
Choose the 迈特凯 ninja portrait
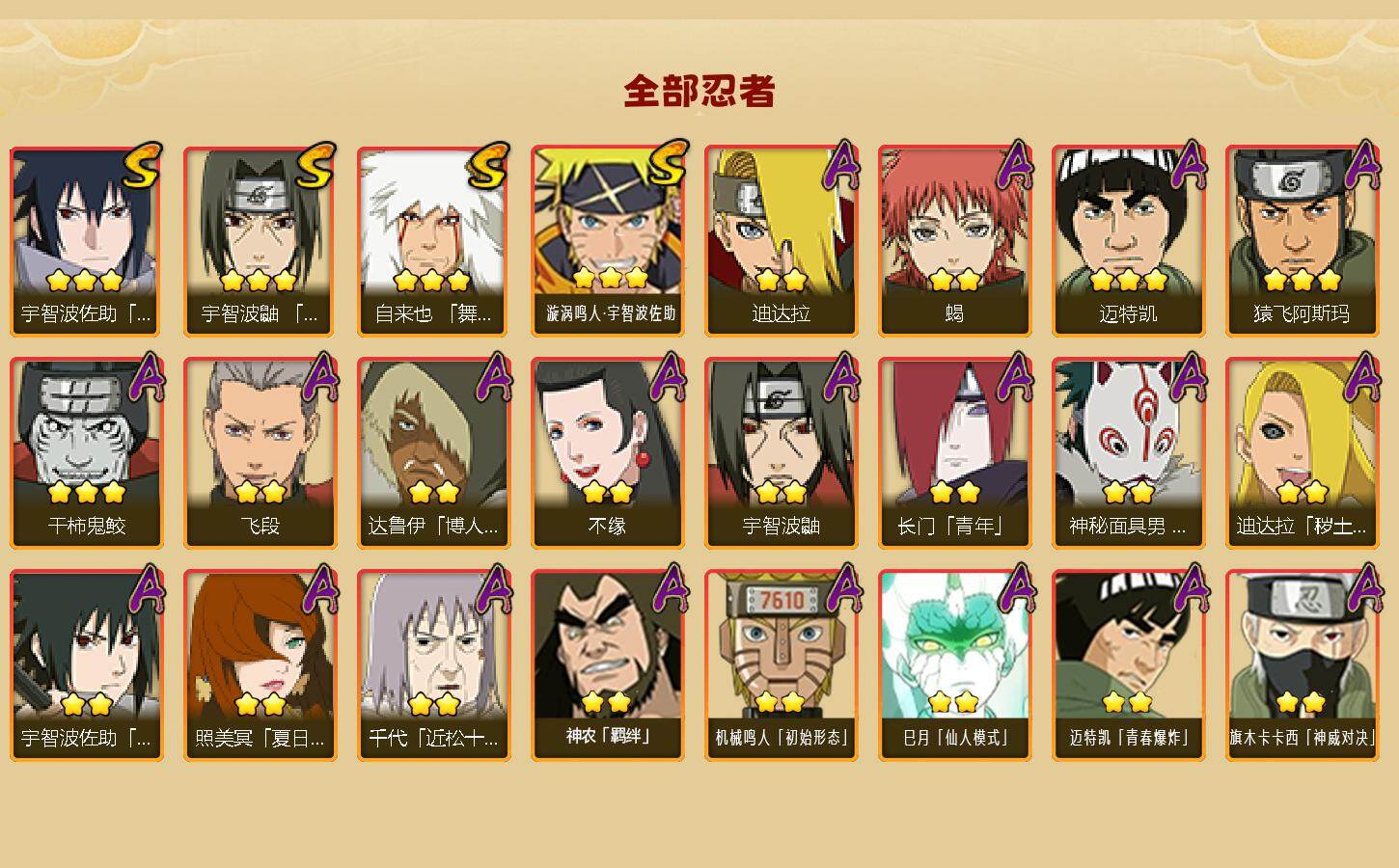(1129, 241)
